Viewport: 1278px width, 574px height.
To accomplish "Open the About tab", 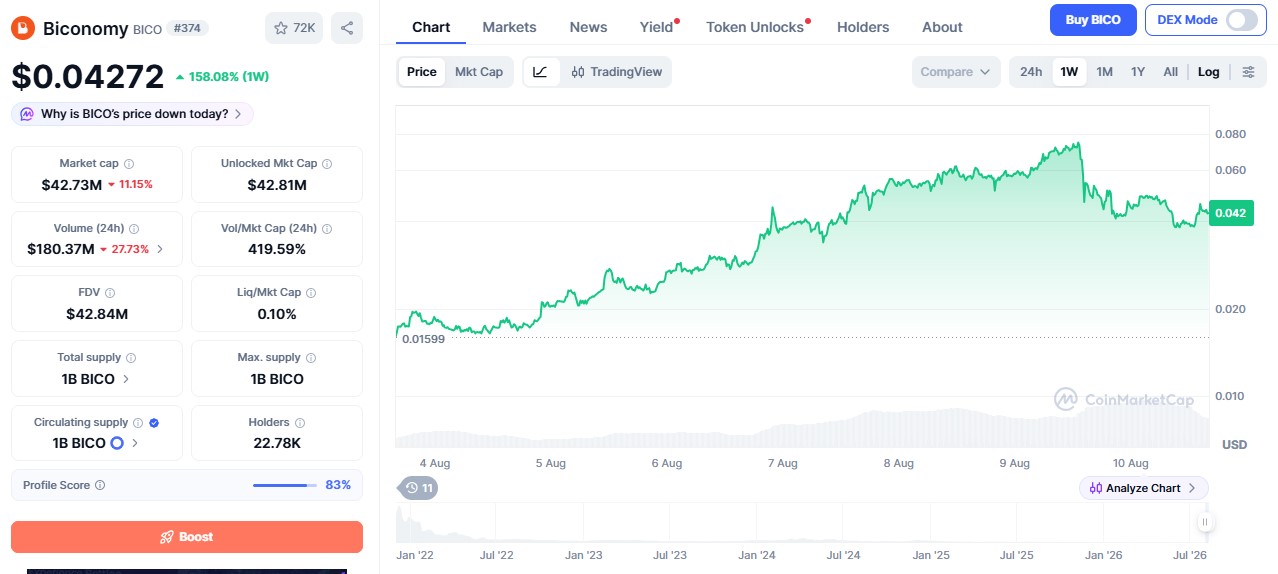I will click(x=942, y=27).
